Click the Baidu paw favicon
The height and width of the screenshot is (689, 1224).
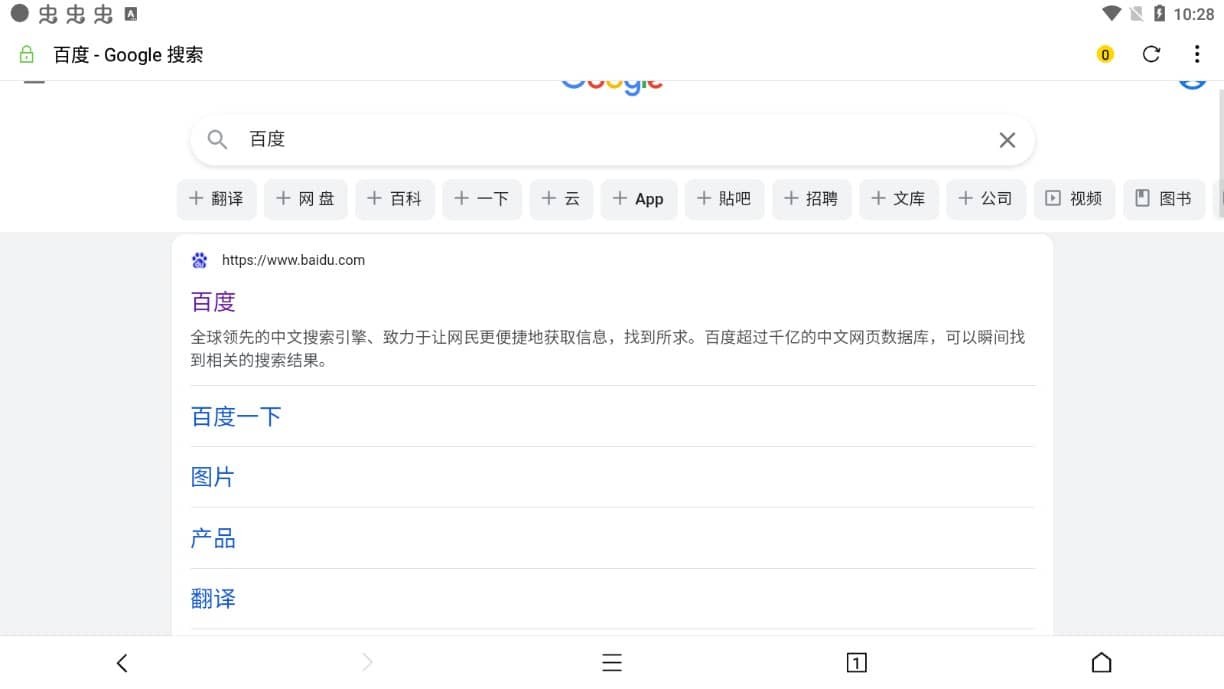[x=200, y=260]
